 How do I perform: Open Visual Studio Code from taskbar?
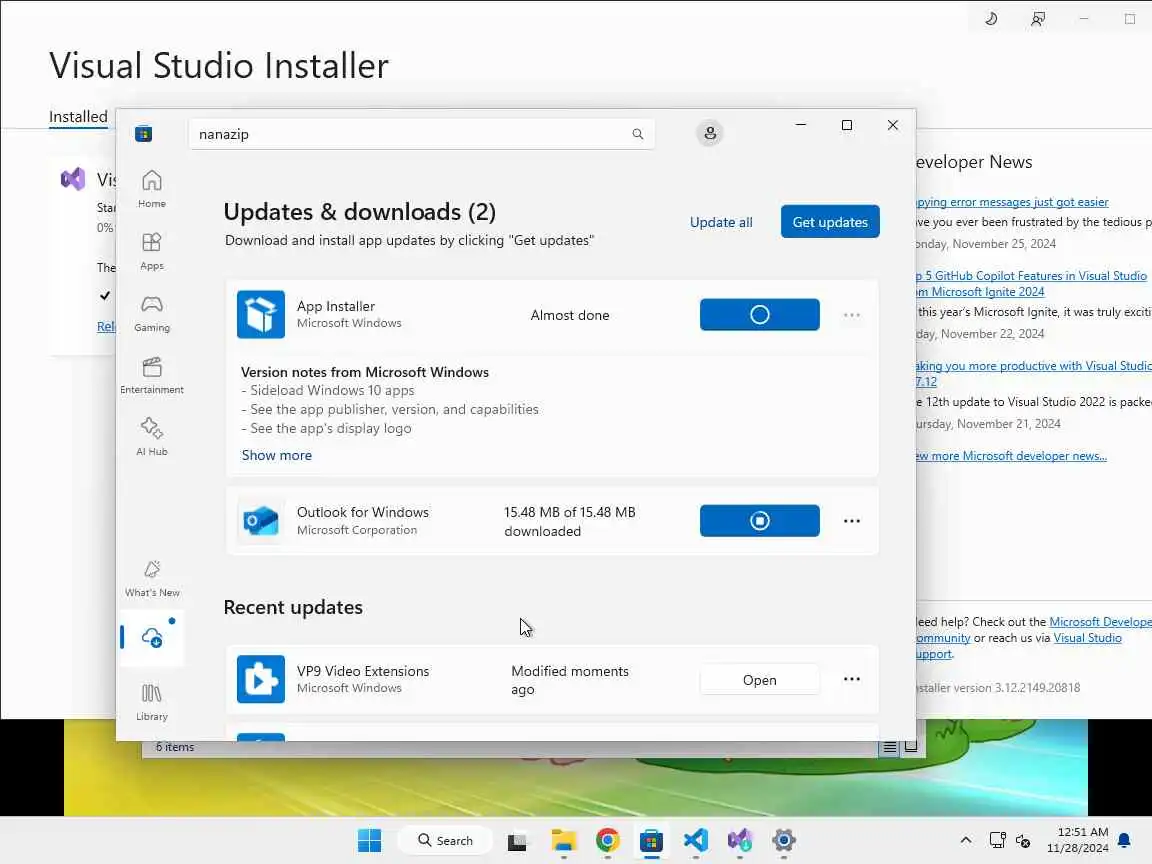click(x=696, y=840)
